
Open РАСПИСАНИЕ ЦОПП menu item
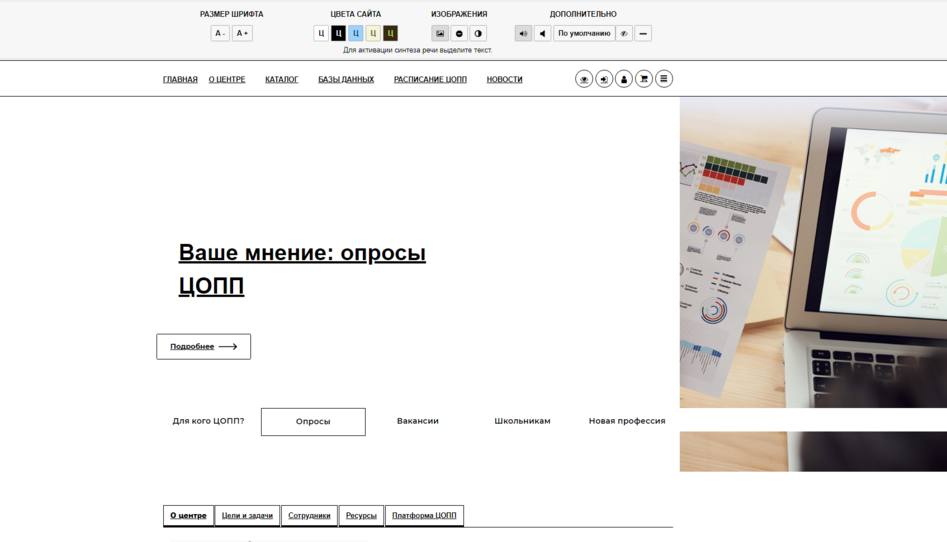430,80
